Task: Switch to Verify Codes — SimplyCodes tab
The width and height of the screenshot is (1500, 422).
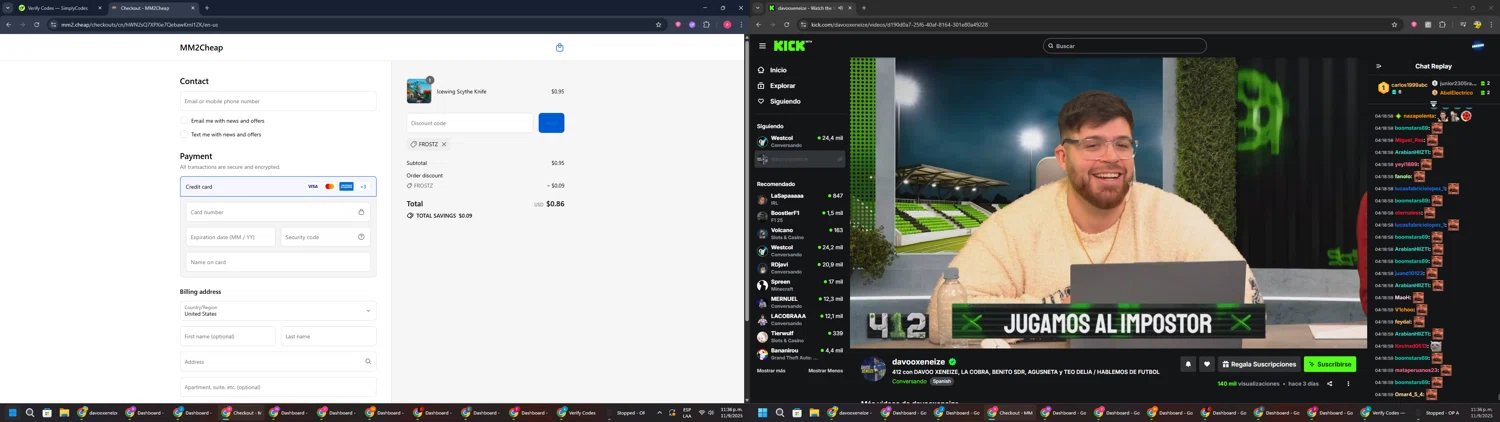Action: point(60,8)
